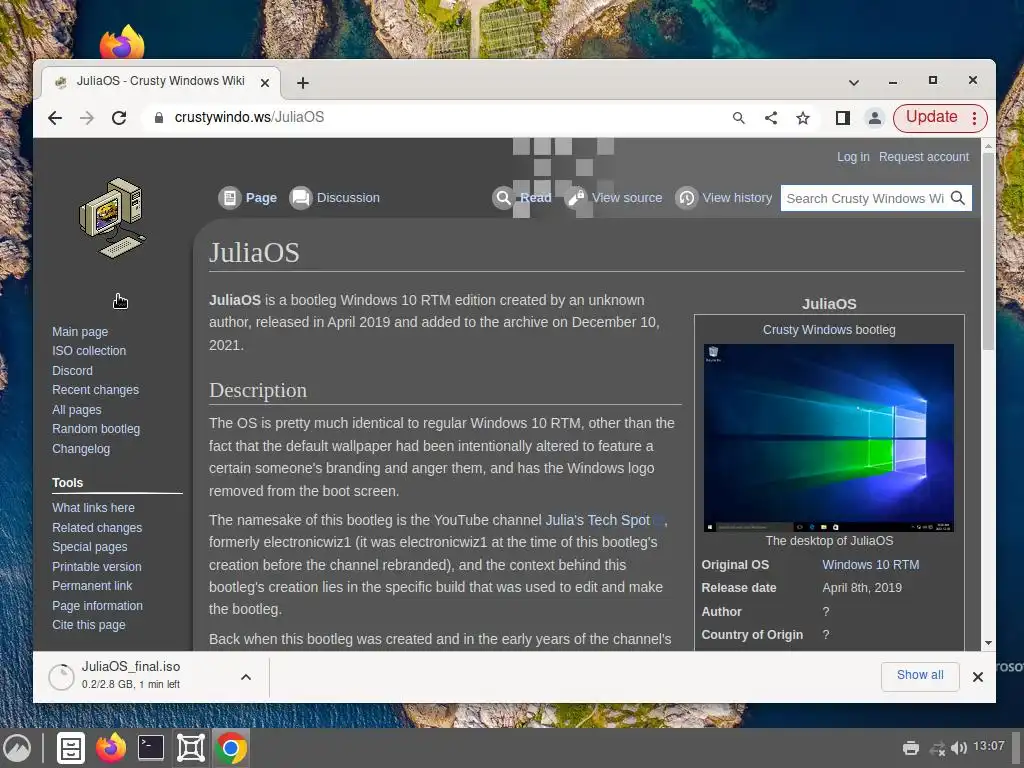Viewport: 1024px width, 768px height.
Task: Close the JuliaOS browser tab
Action: 264,83
